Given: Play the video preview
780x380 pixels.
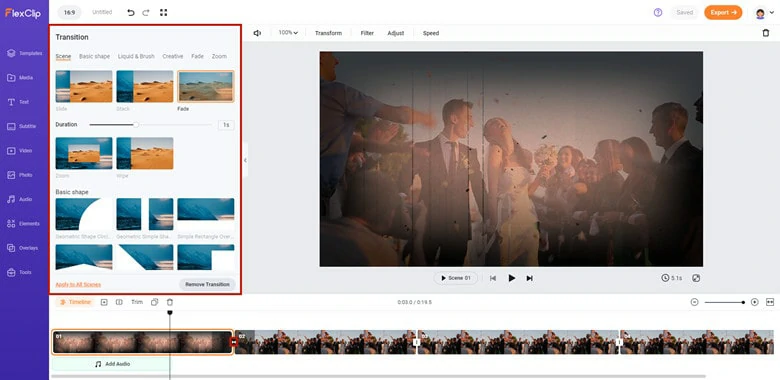Looking at the screenshot, I should coord(511,278).
